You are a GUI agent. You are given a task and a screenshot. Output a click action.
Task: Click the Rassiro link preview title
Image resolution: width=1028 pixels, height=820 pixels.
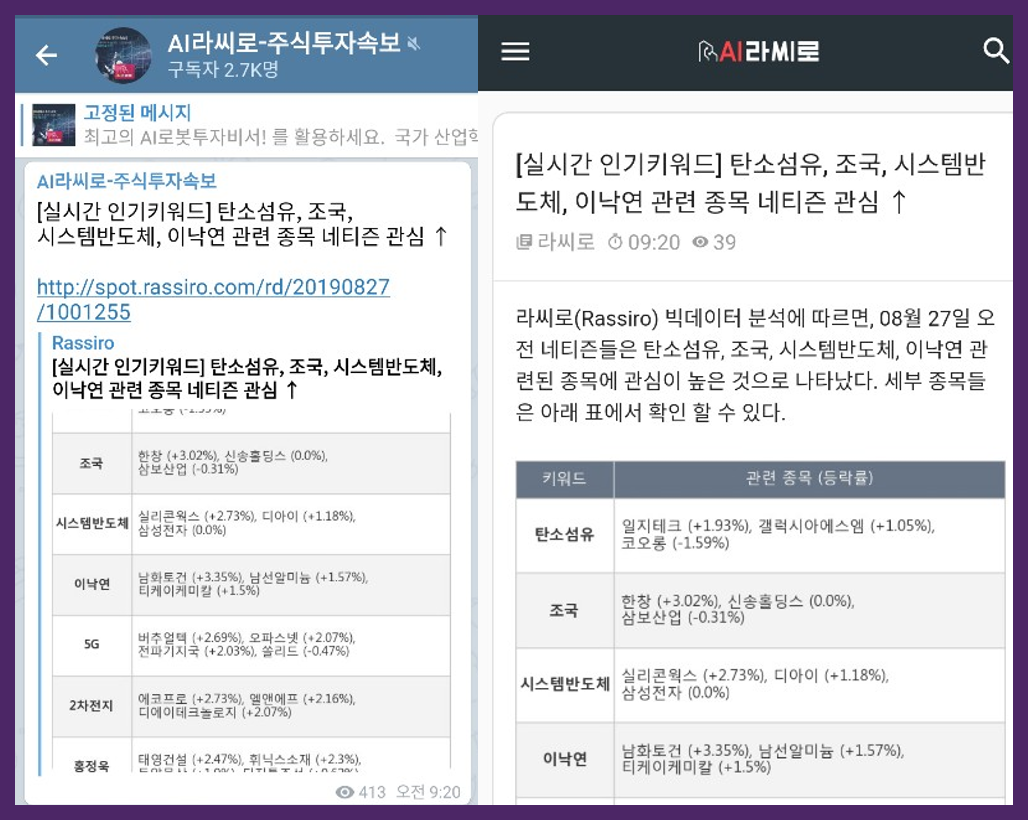point(82,343)
